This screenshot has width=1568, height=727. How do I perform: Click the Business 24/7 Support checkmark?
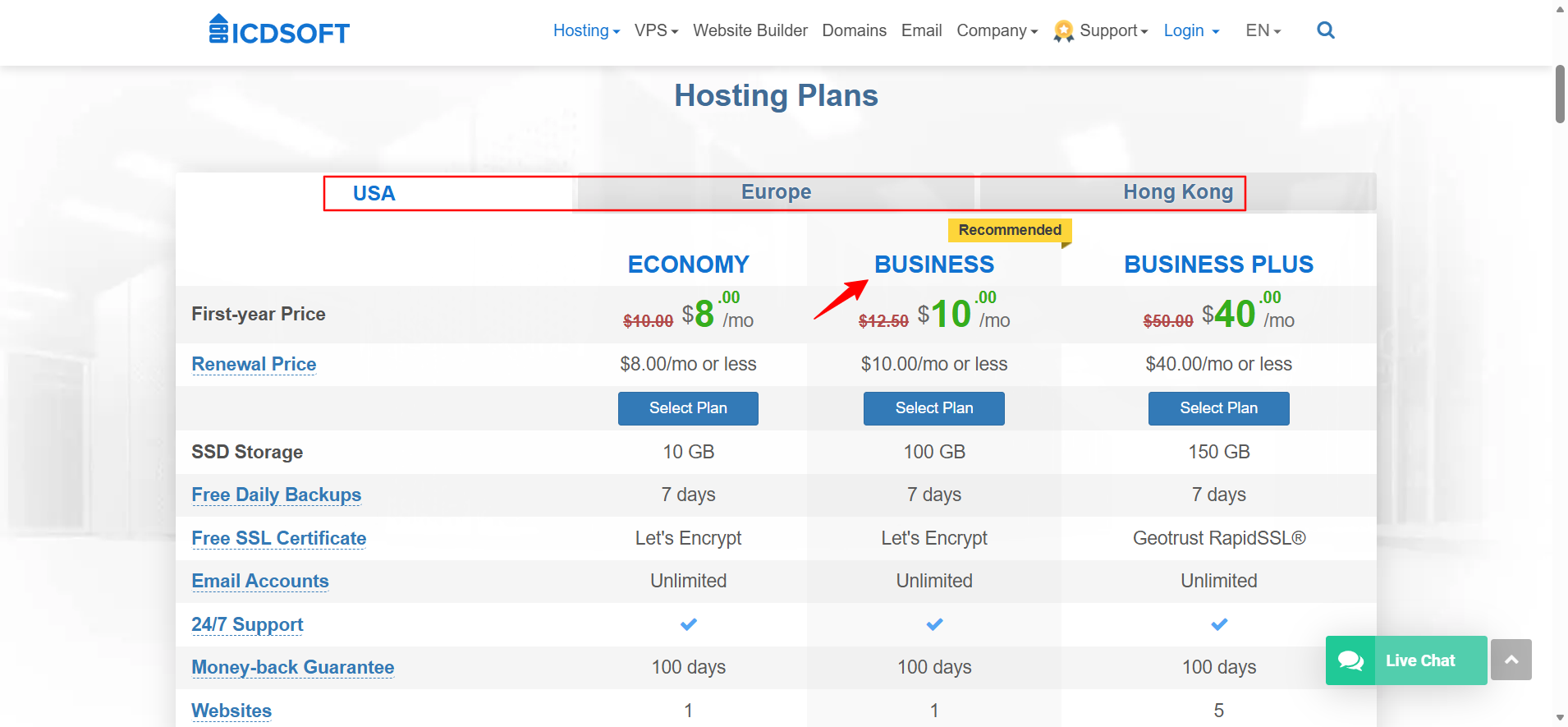pyautogui.click(x=934, y=624)
